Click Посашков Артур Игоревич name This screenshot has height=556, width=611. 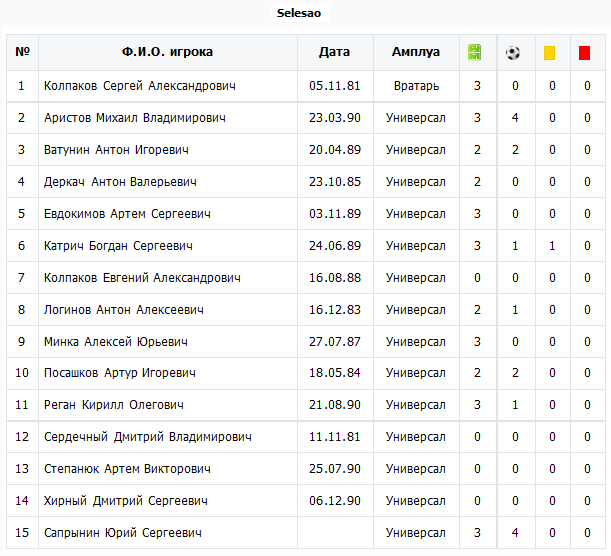(x=120, y=373)
